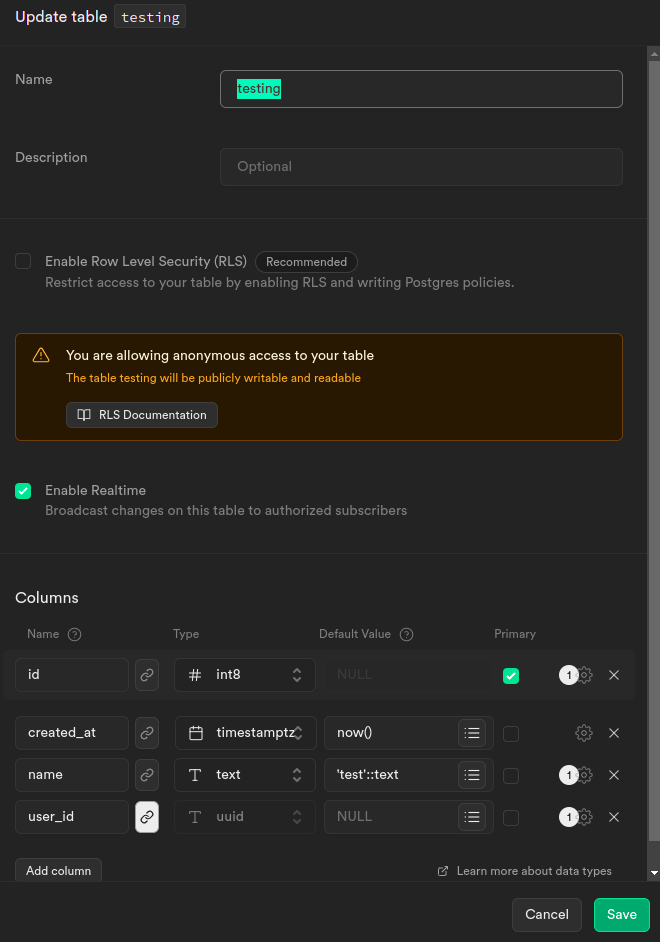Image resolution: width=660 pixels, height=942 pixels.
Task: Open settings gear for created_at column
Action: pos(584,733)
